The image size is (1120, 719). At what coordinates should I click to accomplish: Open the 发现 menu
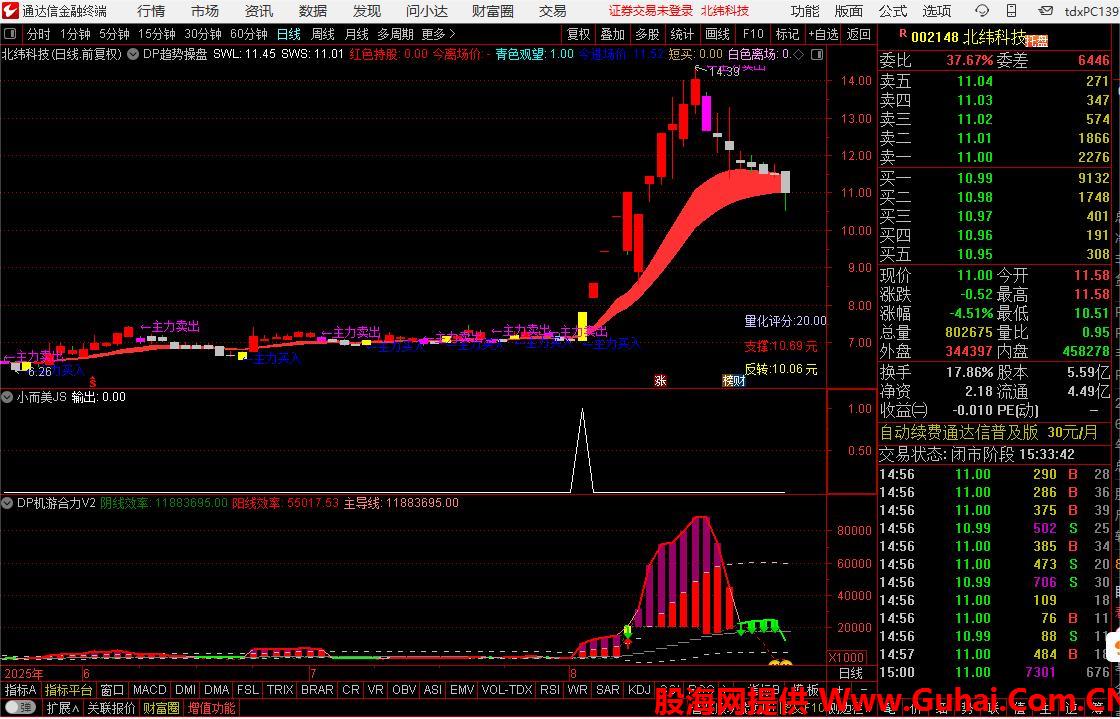[367, 11]
